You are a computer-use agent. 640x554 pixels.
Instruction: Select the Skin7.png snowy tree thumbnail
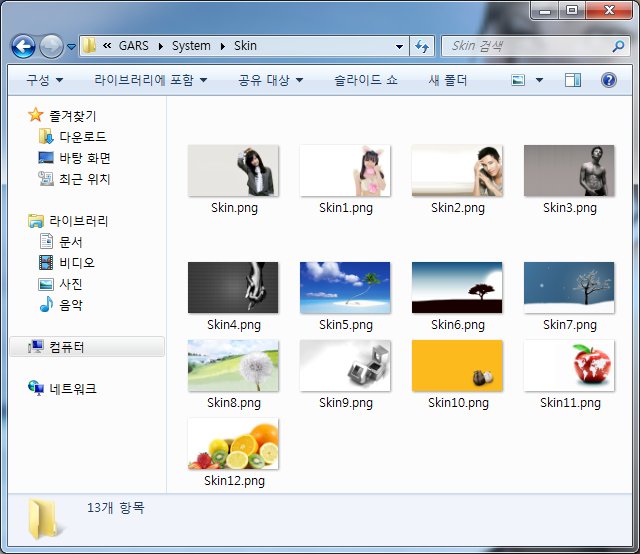tap(569, 288)
